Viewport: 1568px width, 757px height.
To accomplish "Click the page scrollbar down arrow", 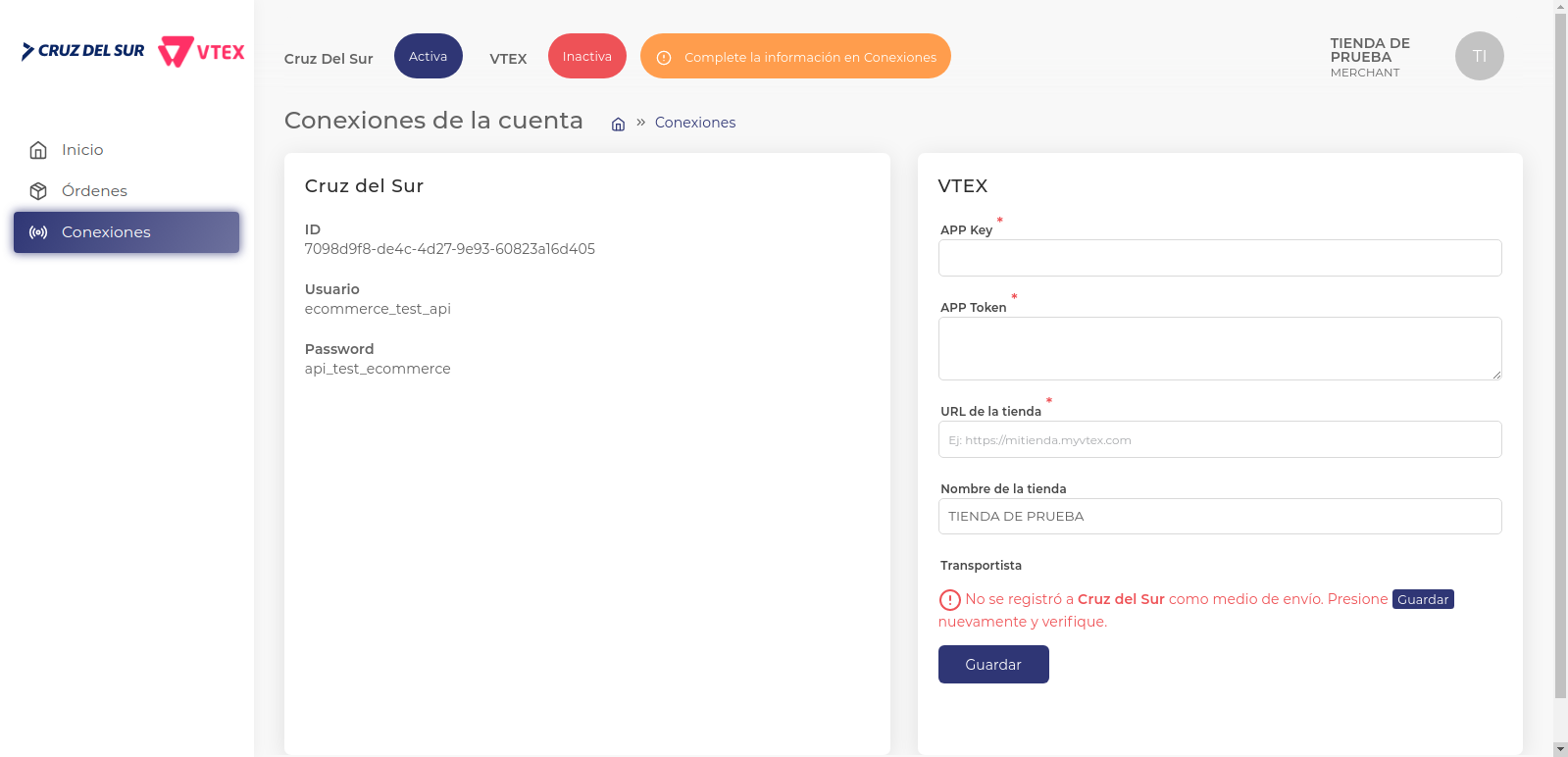I will [1560, 749].
